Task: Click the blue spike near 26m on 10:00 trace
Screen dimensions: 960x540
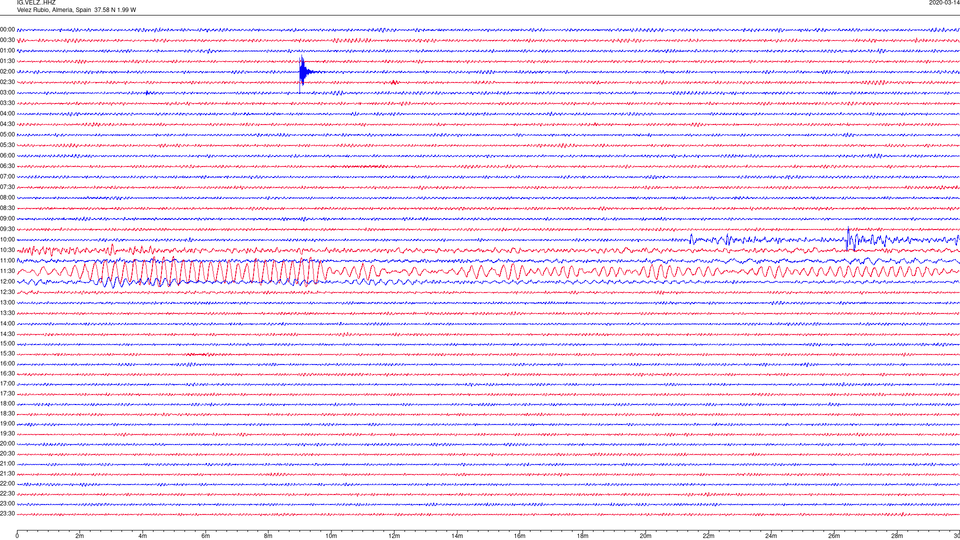Action: pyautogui.click(x=849, y=239)
